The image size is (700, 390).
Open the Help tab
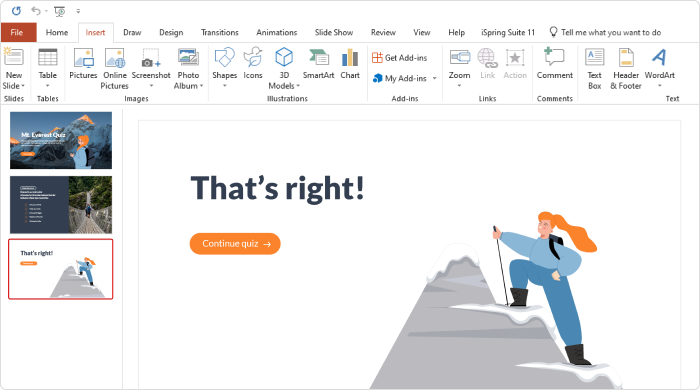coord(456,33)
